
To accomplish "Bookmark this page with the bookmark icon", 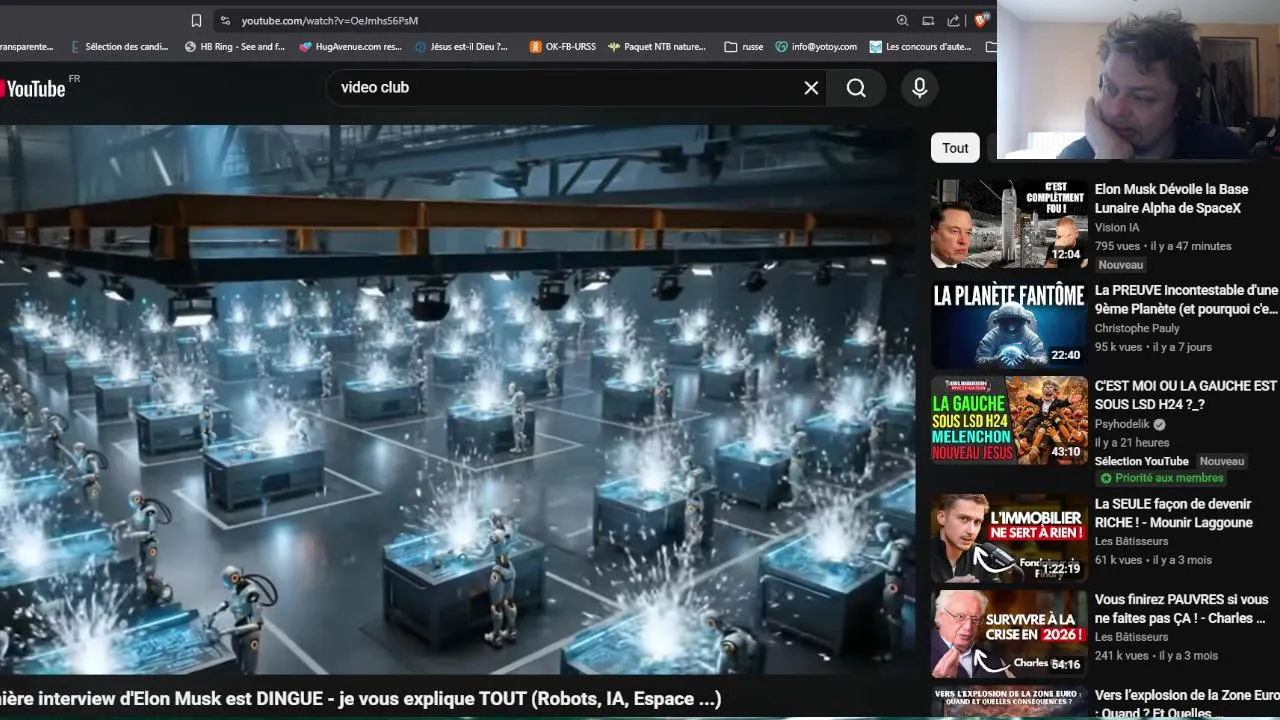I will pos(196,20).
